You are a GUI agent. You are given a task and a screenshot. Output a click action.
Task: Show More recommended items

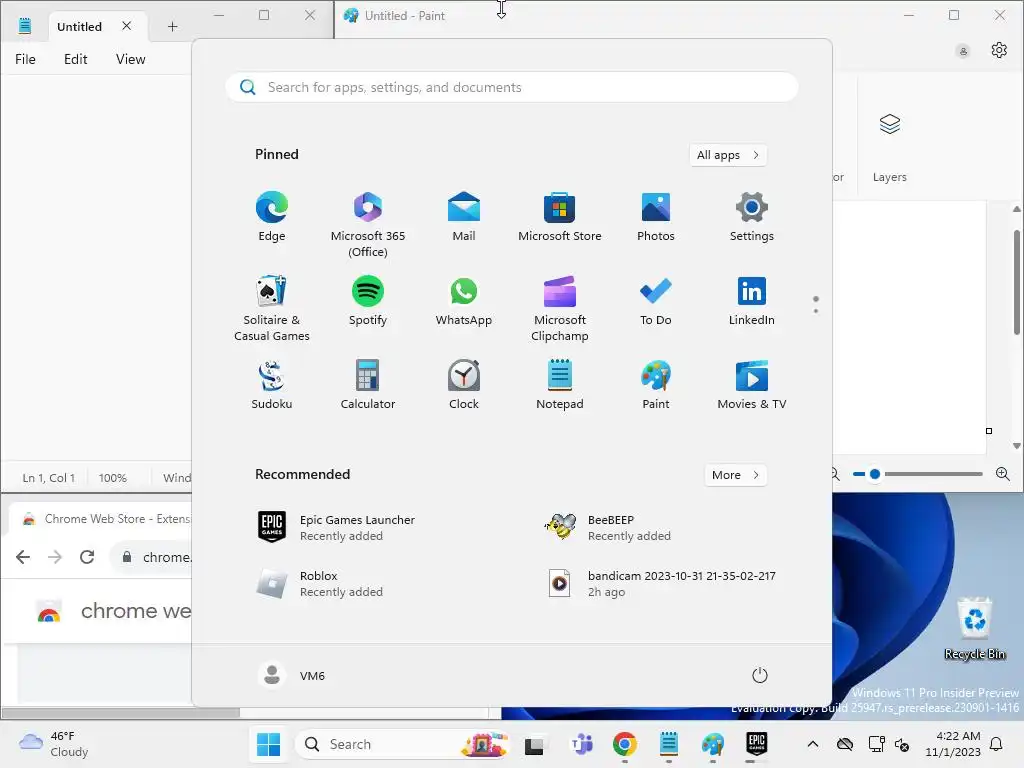pyautogui.click(x=735, y=475)
